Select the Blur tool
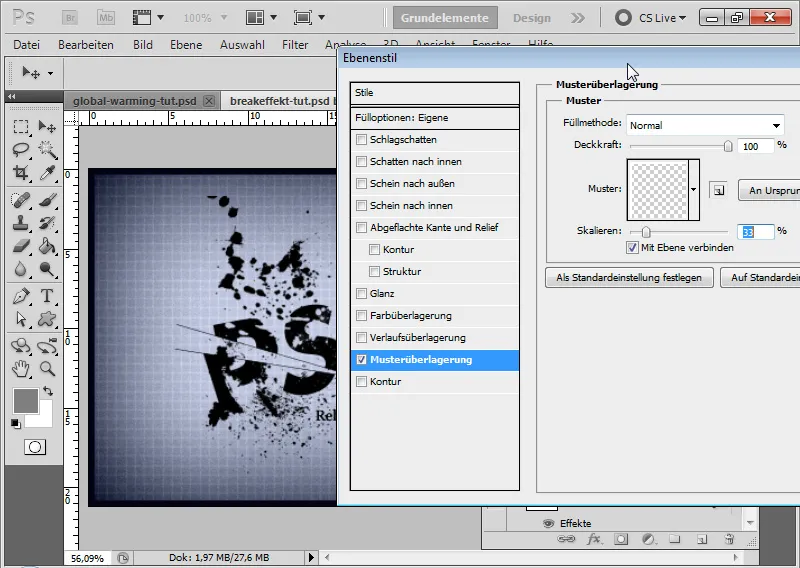 21,269
